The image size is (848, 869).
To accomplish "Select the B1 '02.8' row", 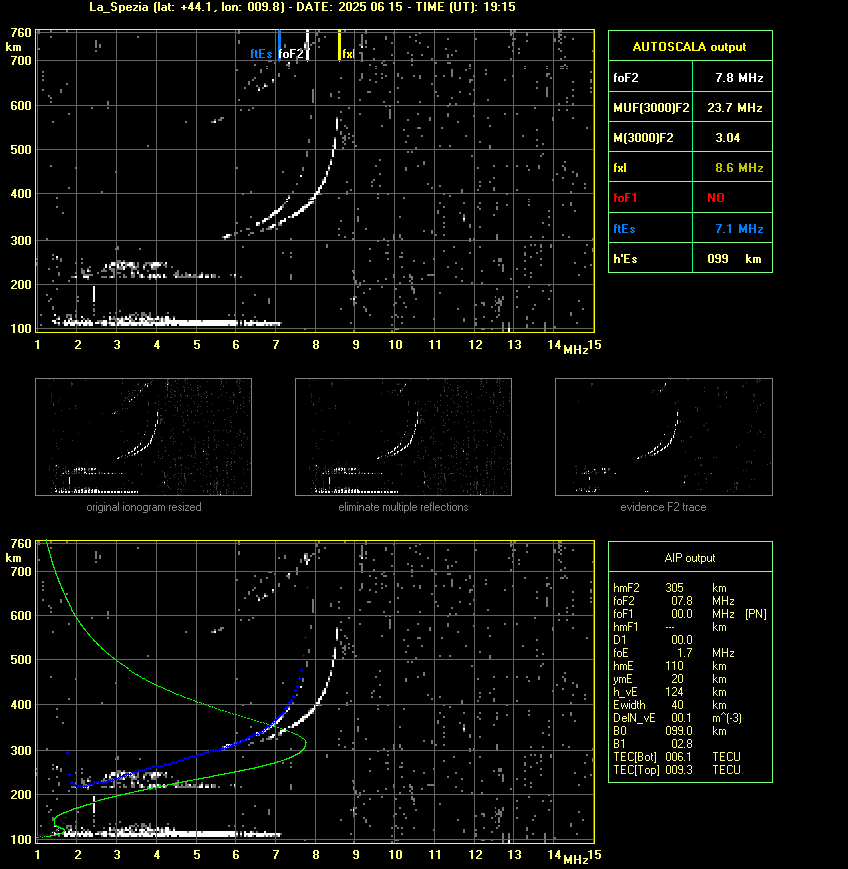I will (x=653, y=744).
